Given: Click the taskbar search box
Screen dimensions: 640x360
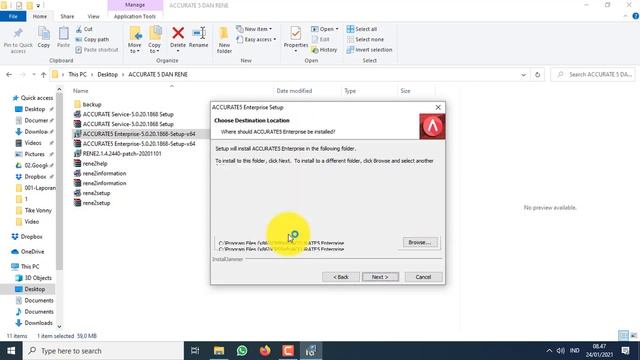Looking at the screenshot, I should pyautogui.click(x=103, y=351).
